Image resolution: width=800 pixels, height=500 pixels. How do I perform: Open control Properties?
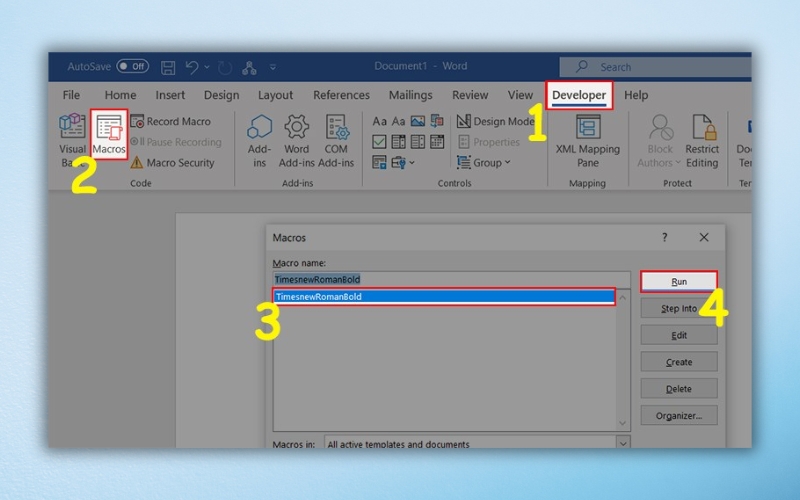coord(489,142)
